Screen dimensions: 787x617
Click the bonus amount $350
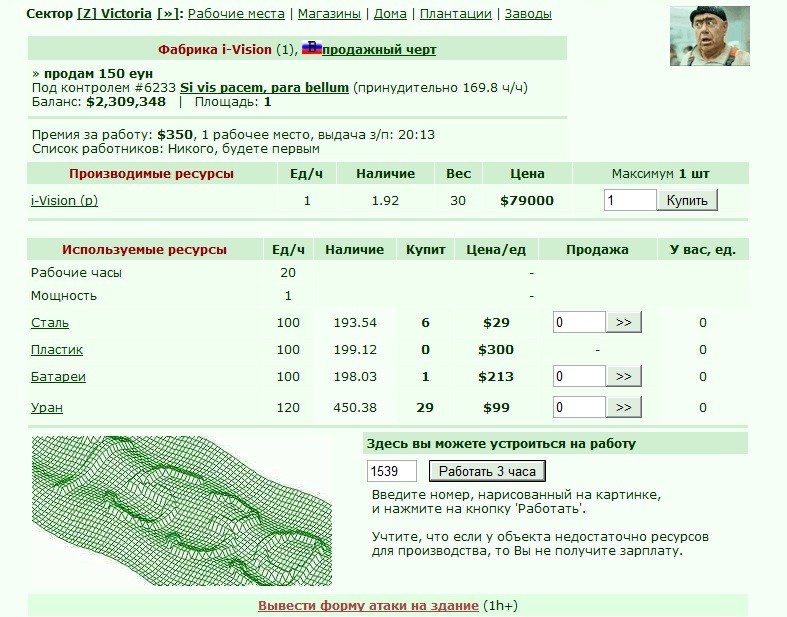[x=175, y=135]
